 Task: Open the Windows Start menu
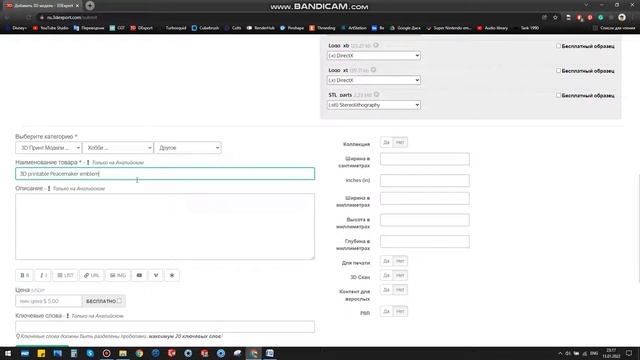(8, 353)
